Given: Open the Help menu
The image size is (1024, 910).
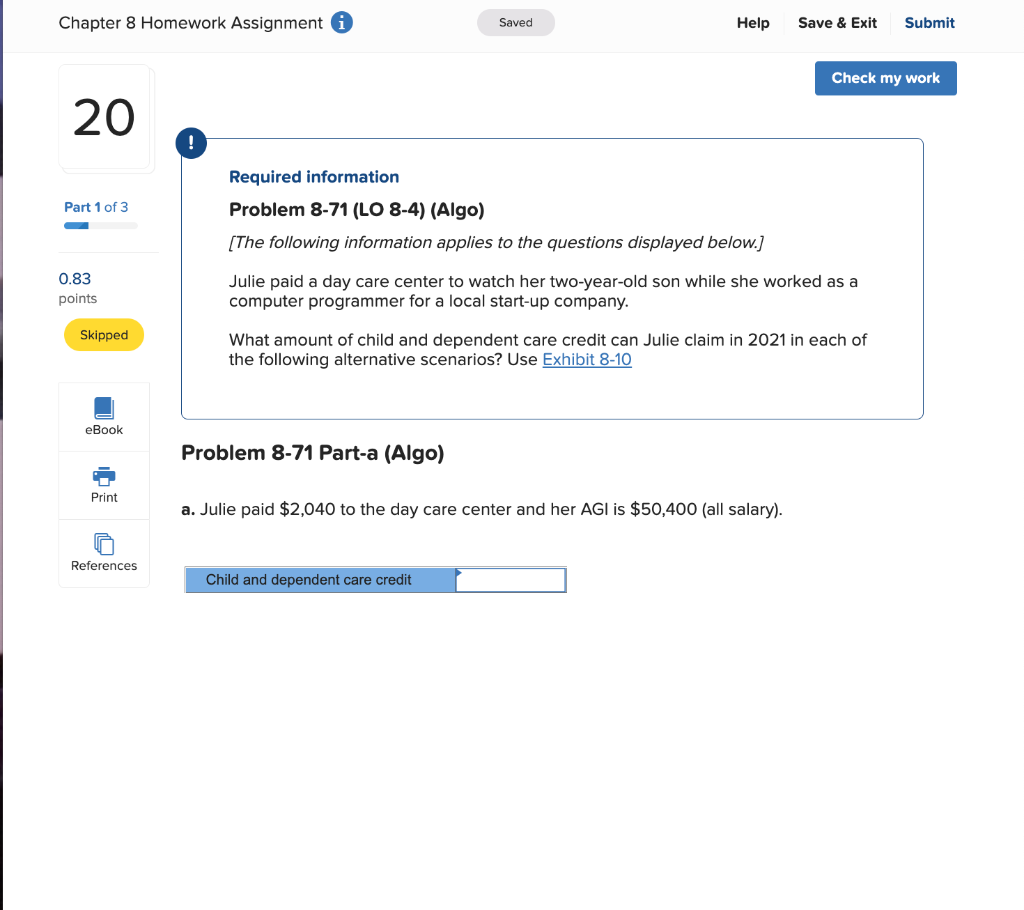Looking at the screenshot, I should [x=753, y=22].
